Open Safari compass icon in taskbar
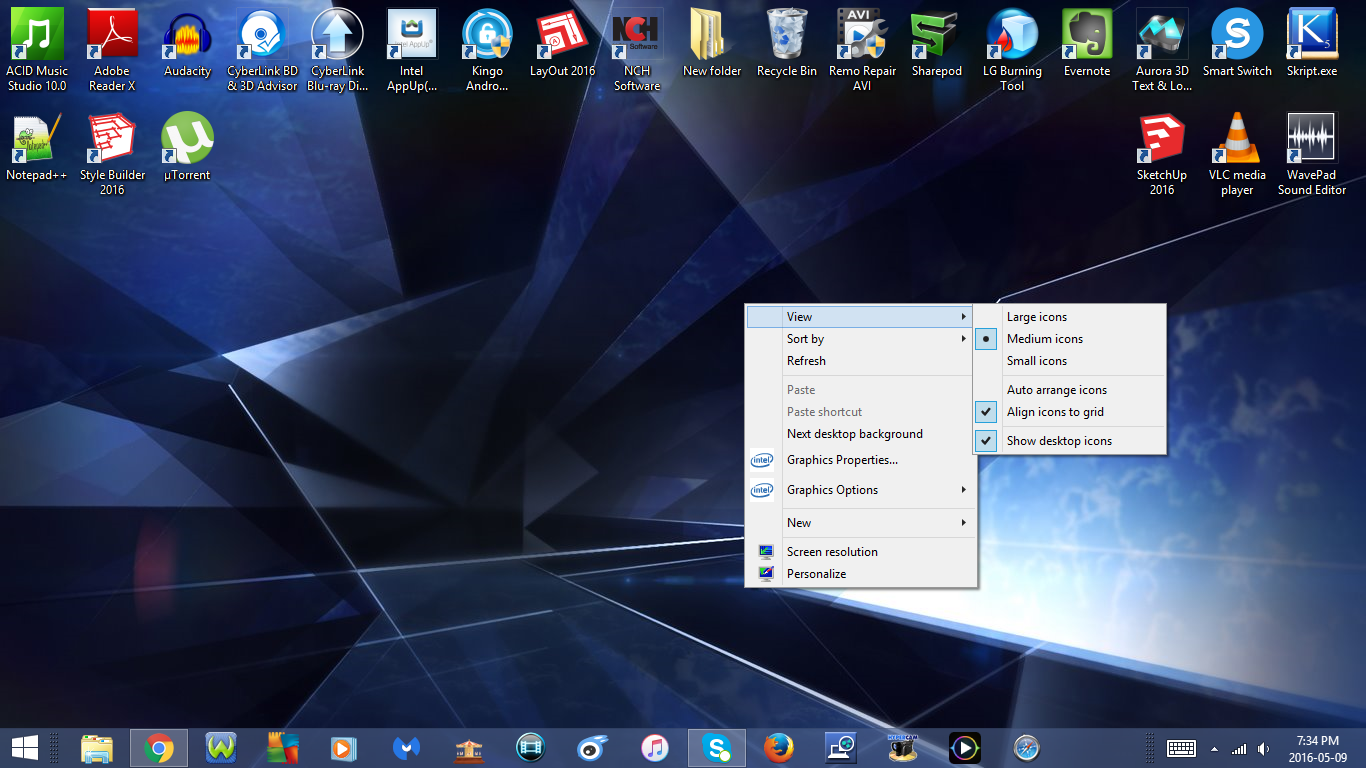1366x768 pixels. click(x=1026, y=748)
